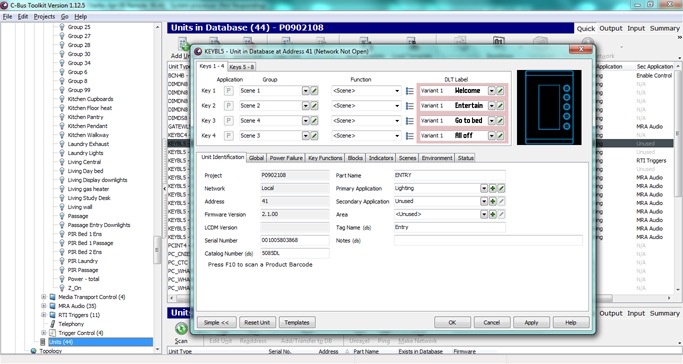Click the pencil edit icon beside Scene 2

(314, 106)
